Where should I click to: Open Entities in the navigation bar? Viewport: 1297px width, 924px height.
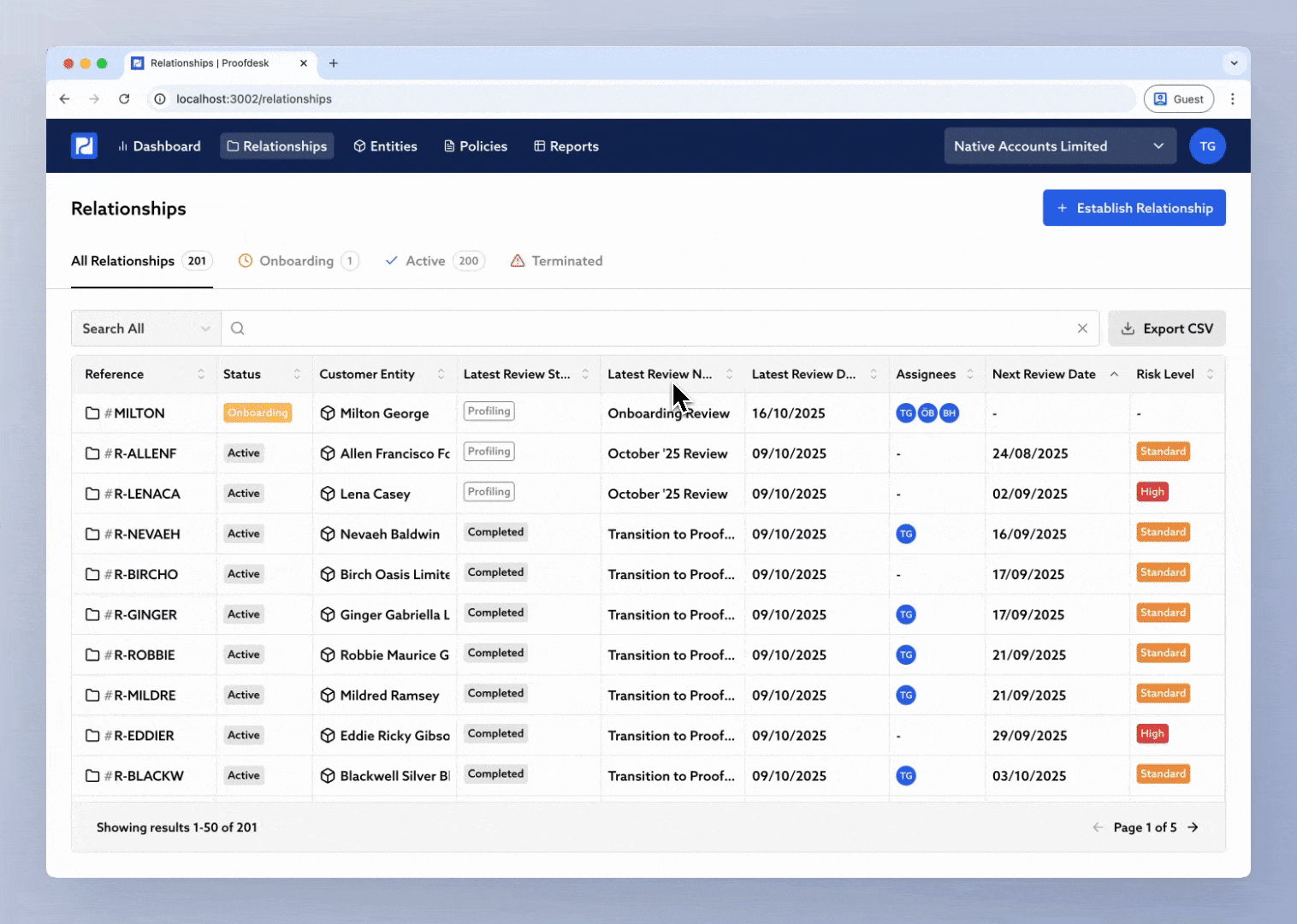385,146
